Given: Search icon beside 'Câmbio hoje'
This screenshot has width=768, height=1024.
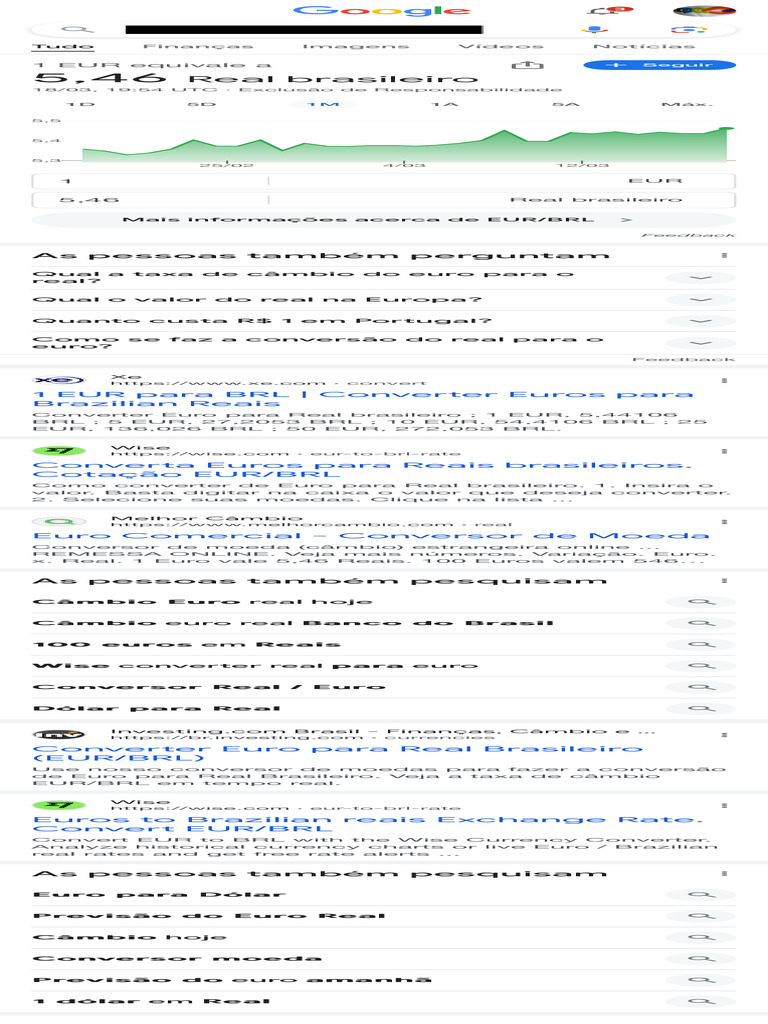Looking at the screenshot, I should [x=701, y=937].
